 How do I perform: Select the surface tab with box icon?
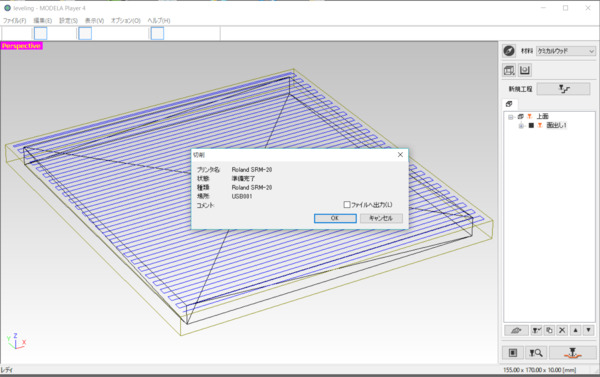pyautogui.click(x=509, y=104)
